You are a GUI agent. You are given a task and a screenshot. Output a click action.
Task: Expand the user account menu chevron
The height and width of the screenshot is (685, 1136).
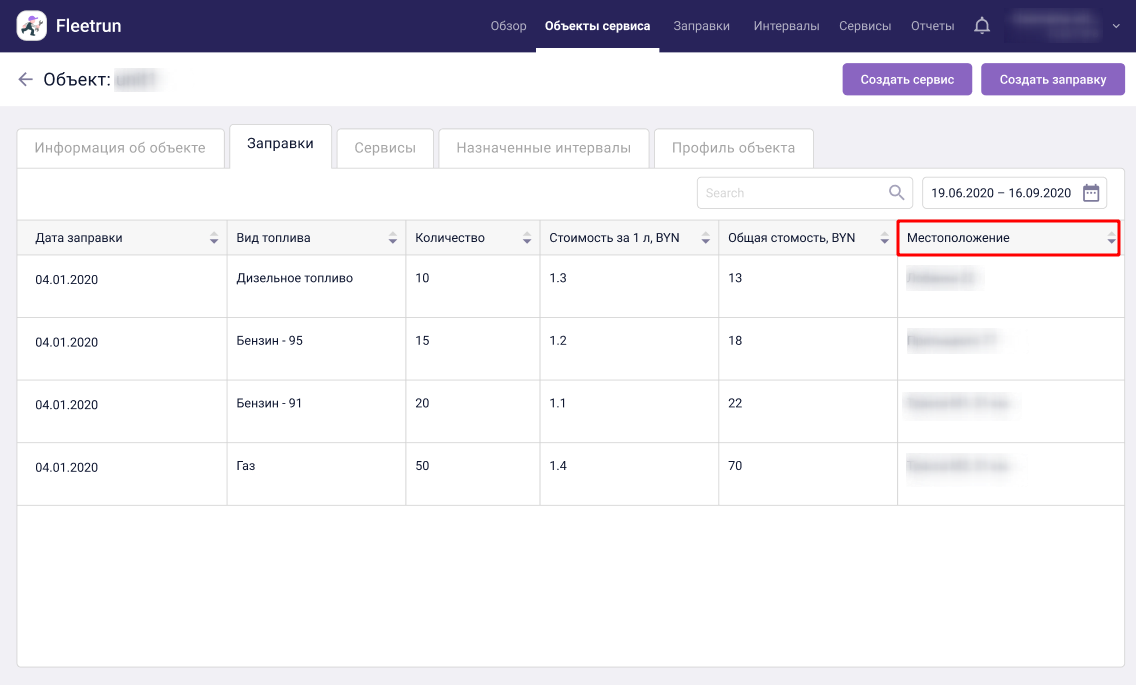(1116, 26)
